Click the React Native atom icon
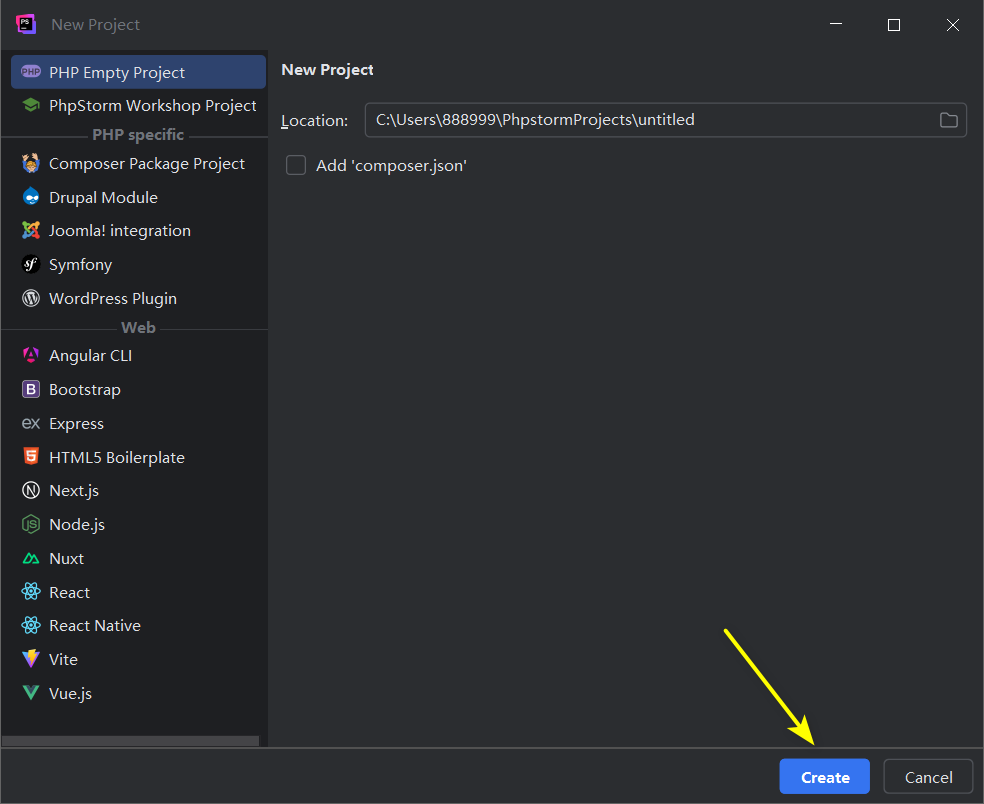This screenshot has width=984, height=804. pos(31,625)
